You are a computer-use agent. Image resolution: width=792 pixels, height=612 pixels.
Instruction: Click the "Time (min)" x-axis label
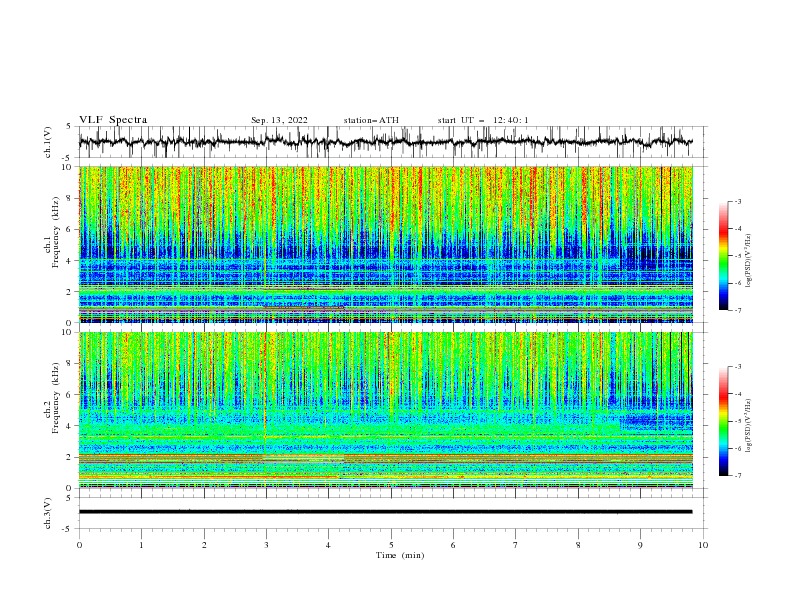[x=400, y=555]
